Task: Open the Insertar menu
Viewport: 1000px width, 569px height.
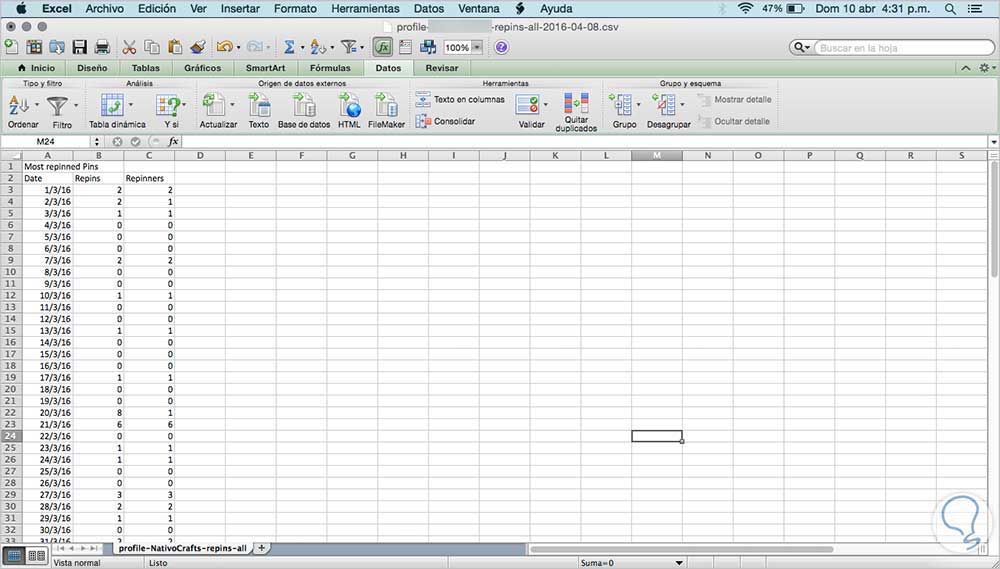Action: [x=240, y=9]
